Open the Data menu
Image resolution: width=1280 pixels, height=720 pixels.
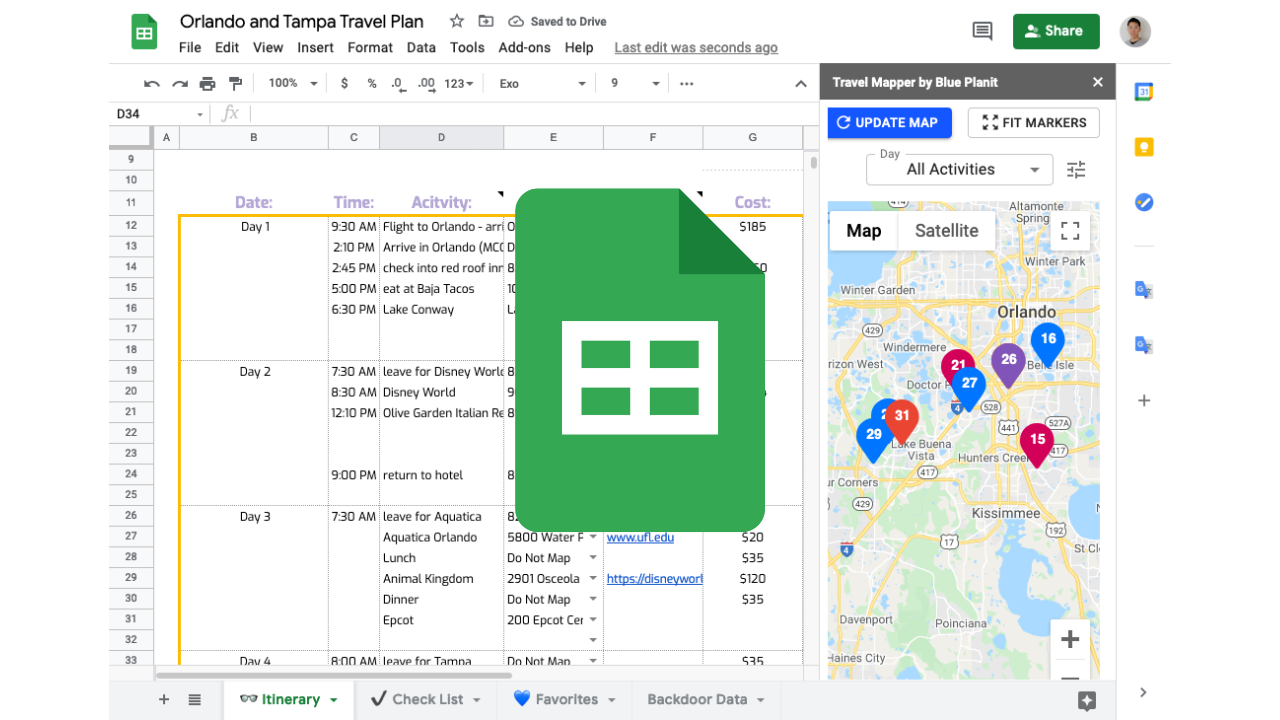tap(421, 47)
